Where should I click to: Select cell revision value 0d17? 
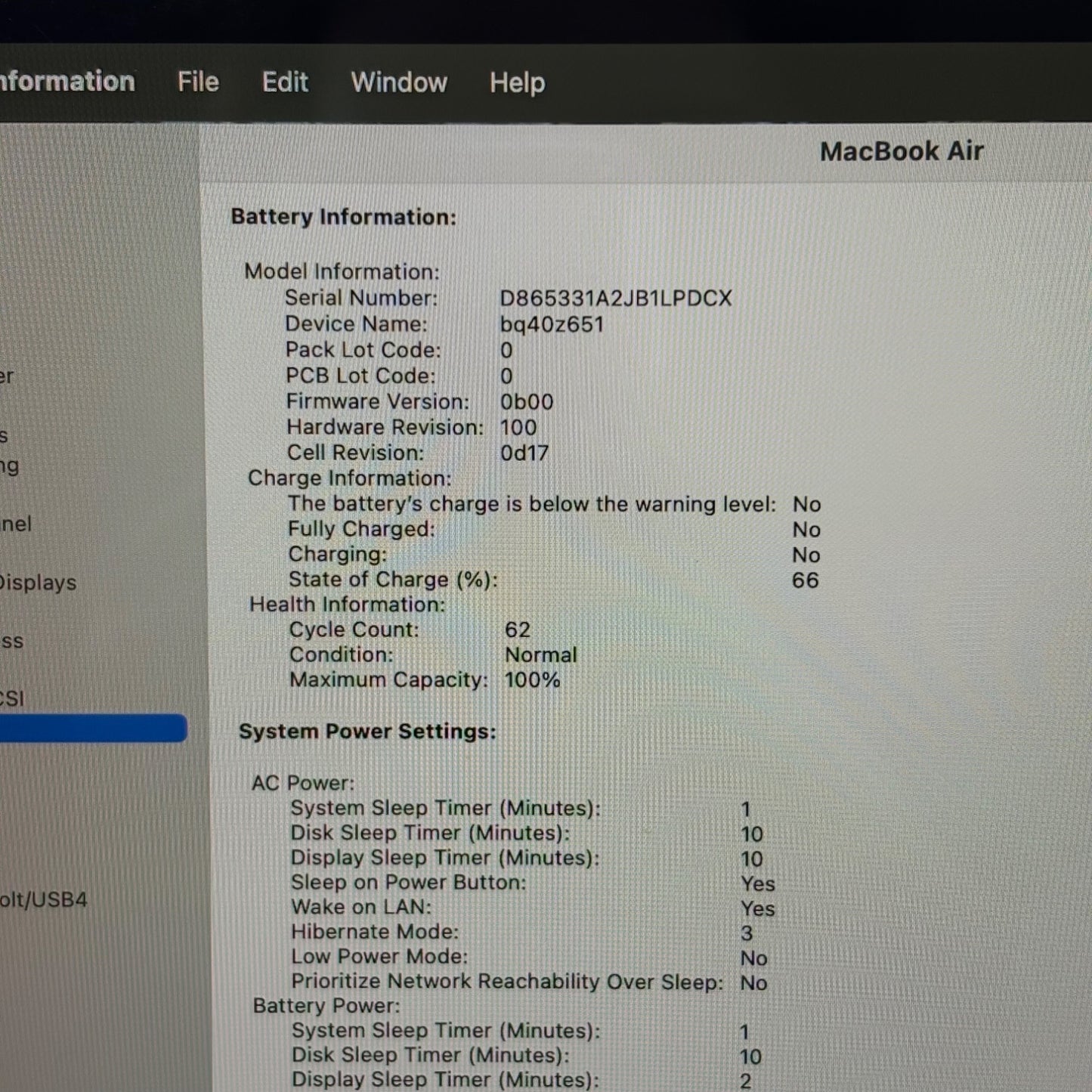(524, 453)
